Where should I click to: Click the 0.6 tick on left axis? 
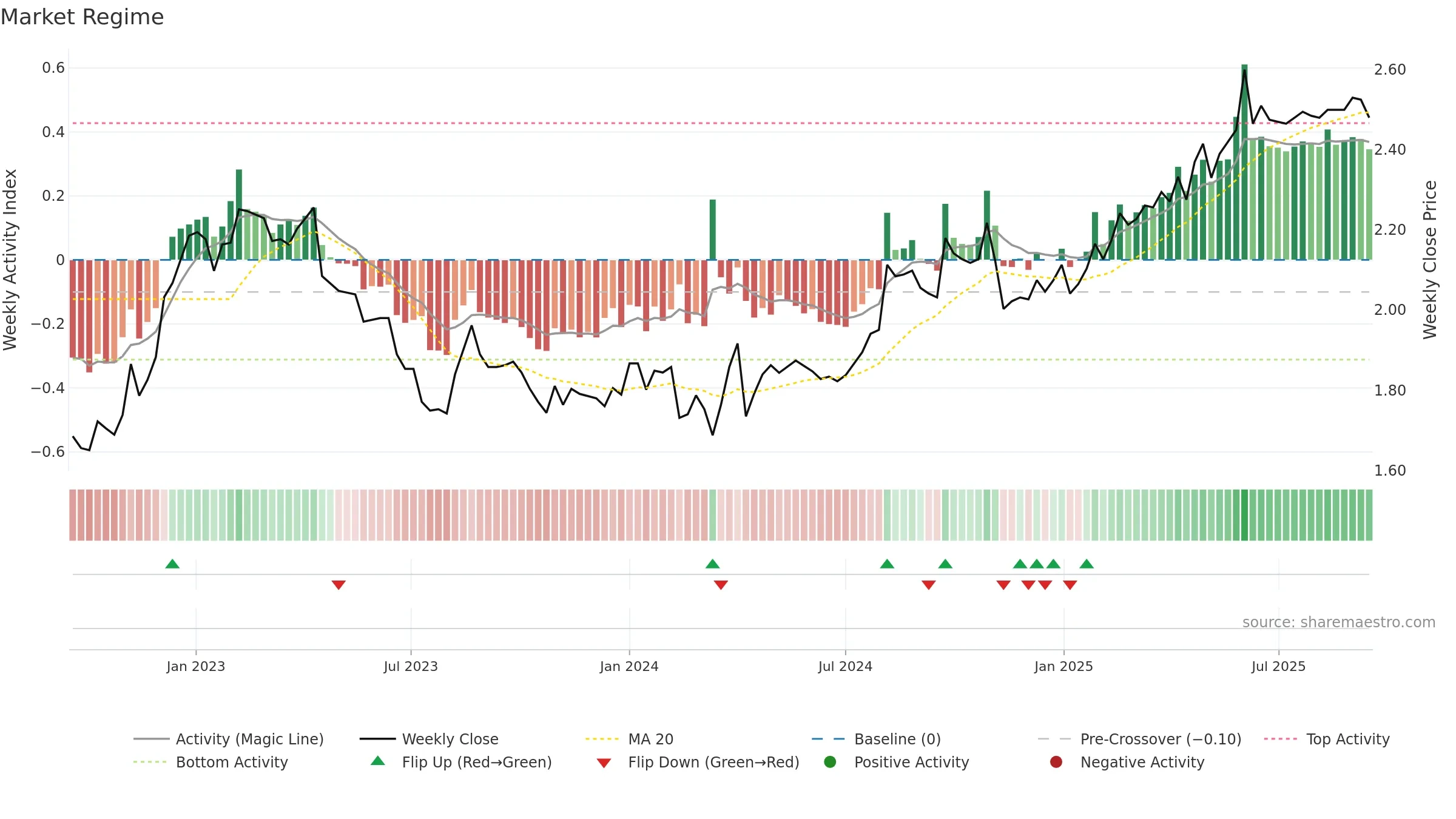pyautogui.click(x=53, y=68)
